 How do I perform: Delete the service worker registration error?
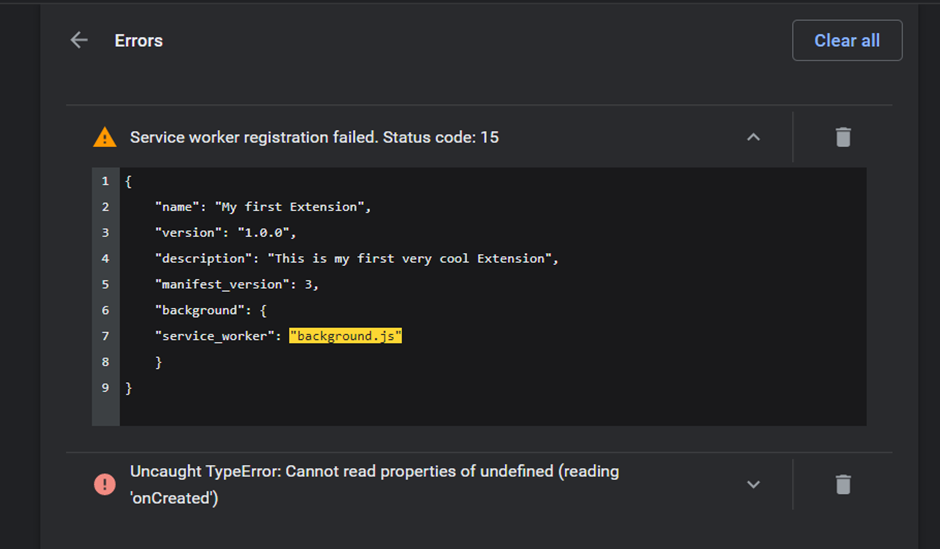tap(843, 137)
